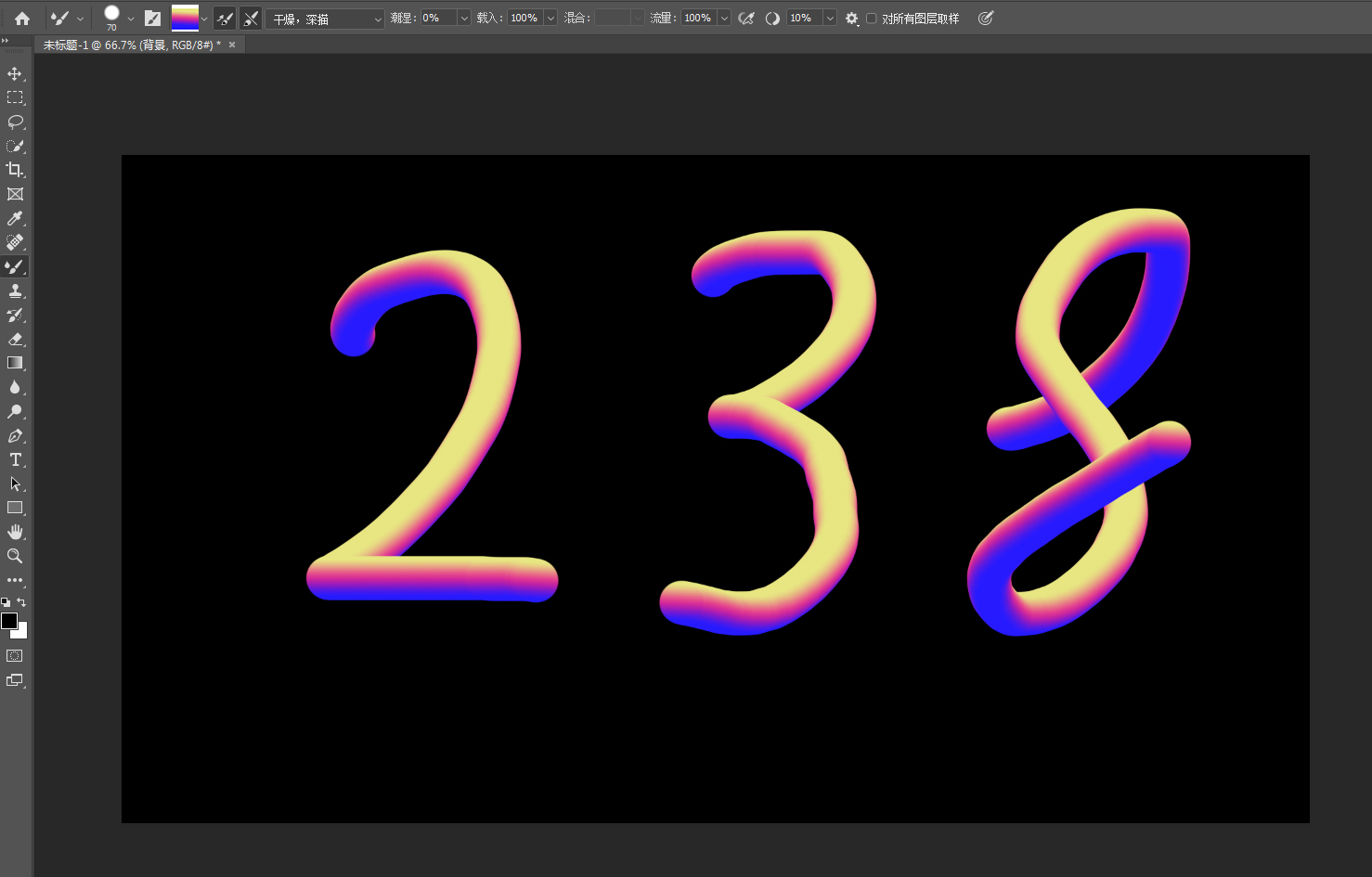
Task: Open the 潮湿 percentage dropdown
Action: pos(464,19)
